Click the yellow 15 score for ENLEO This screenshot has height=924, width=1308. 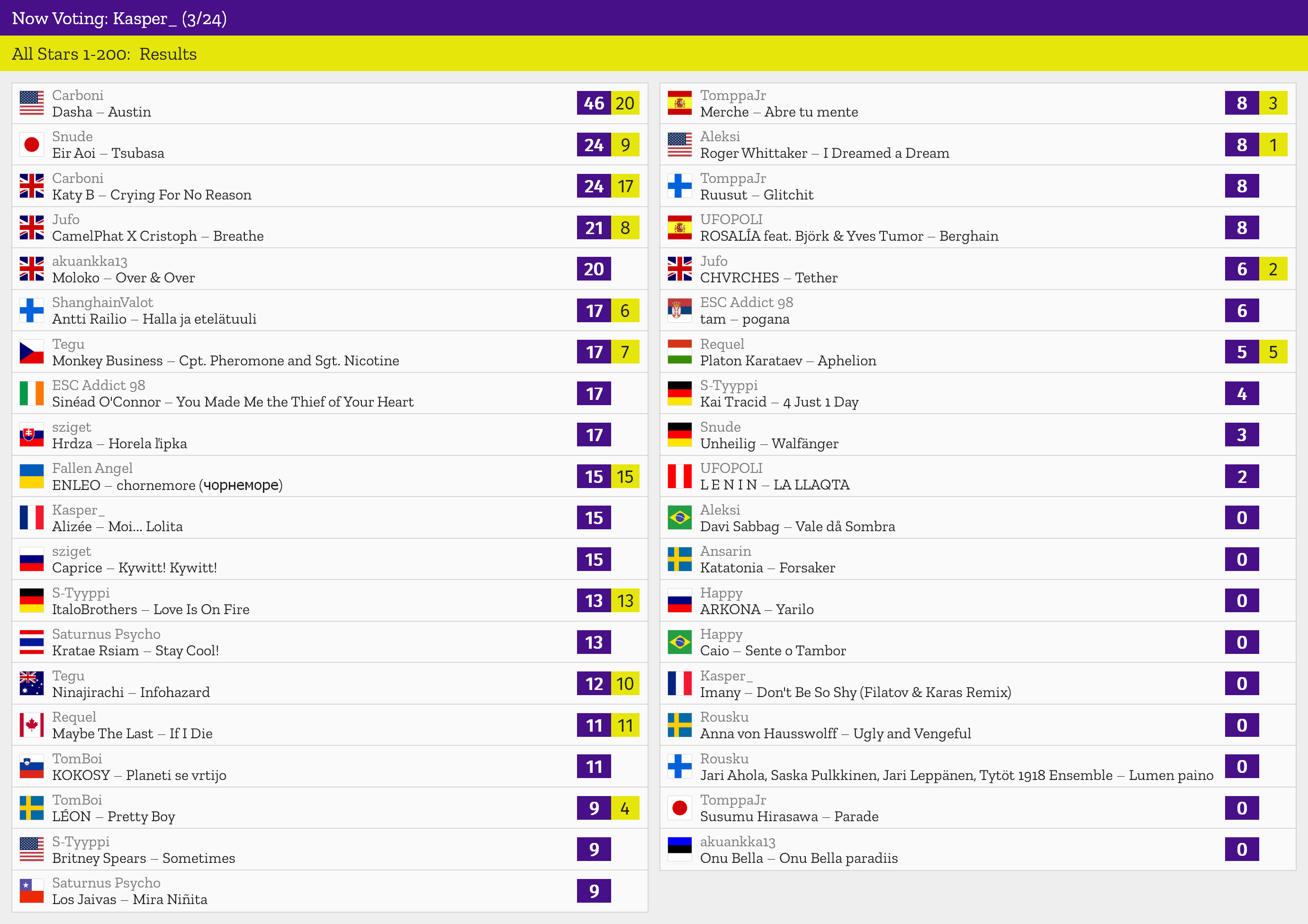click(x=625, y=476)
